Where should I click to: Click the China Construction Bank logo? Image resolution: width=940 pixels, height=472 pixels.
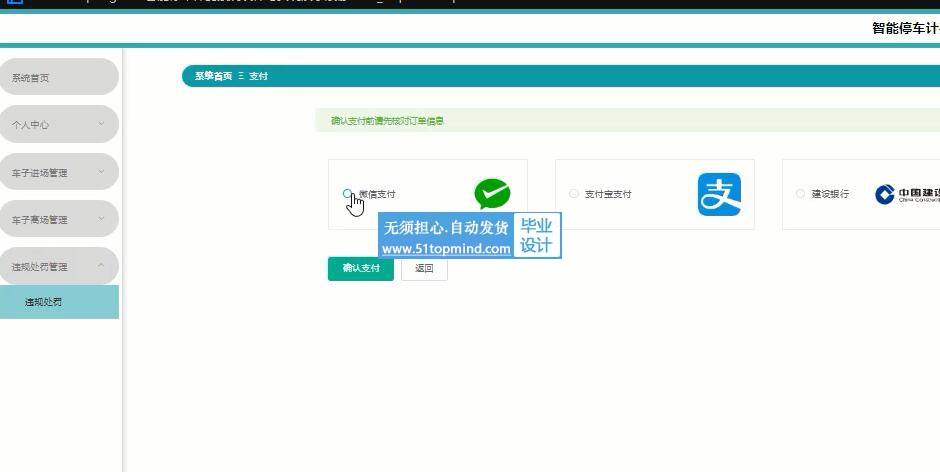907,194
